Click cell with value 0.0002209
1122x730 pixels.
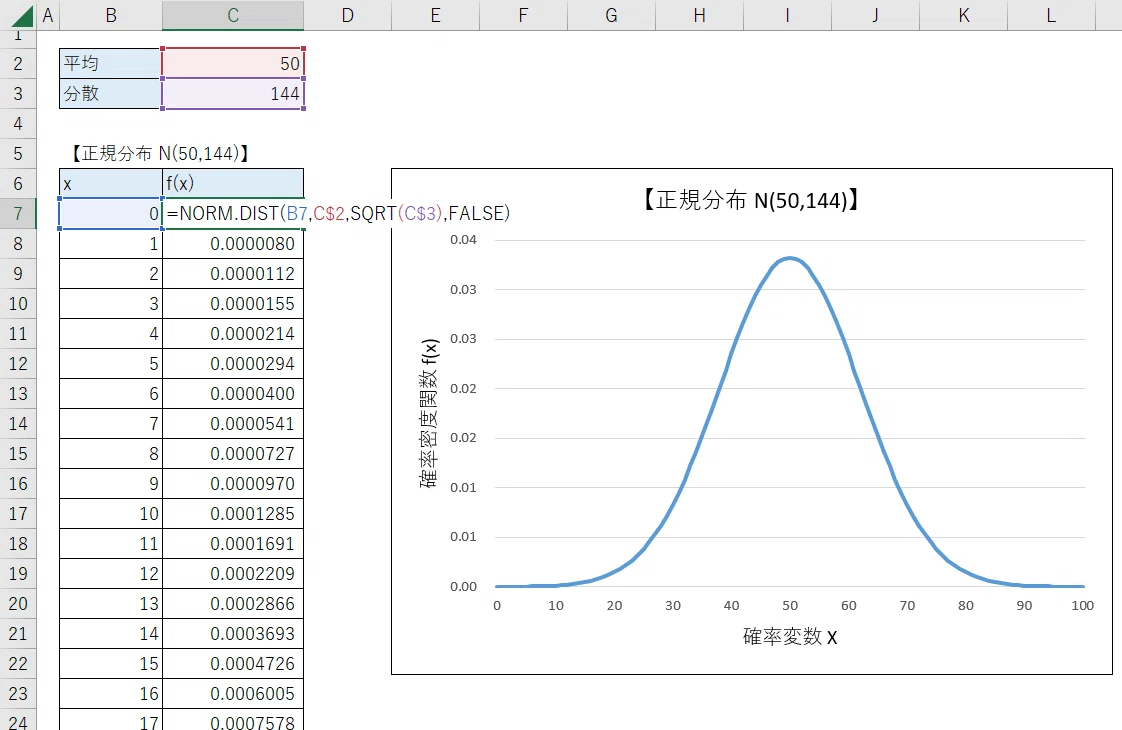coord(233,574)
